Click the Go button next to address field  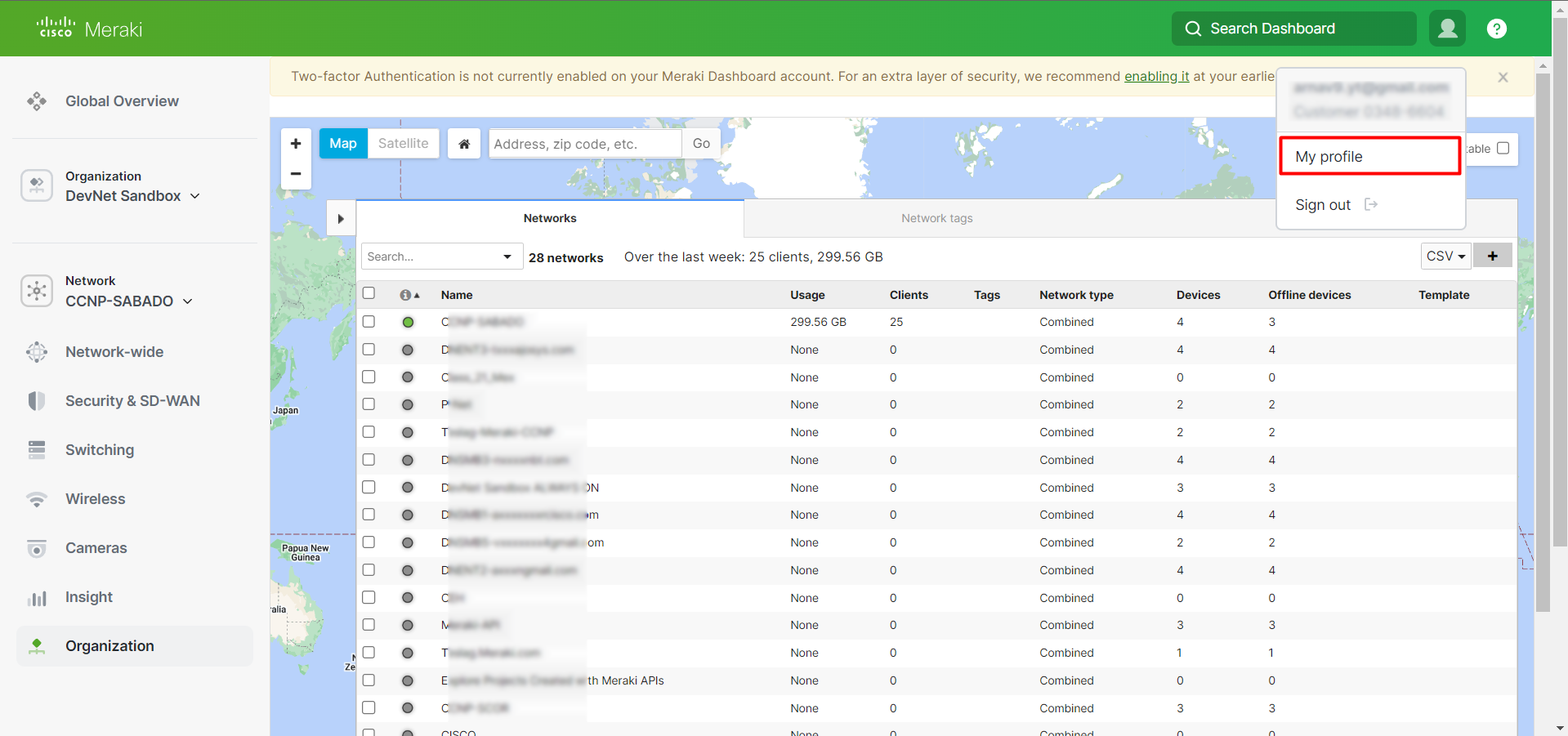coord(701,144)
